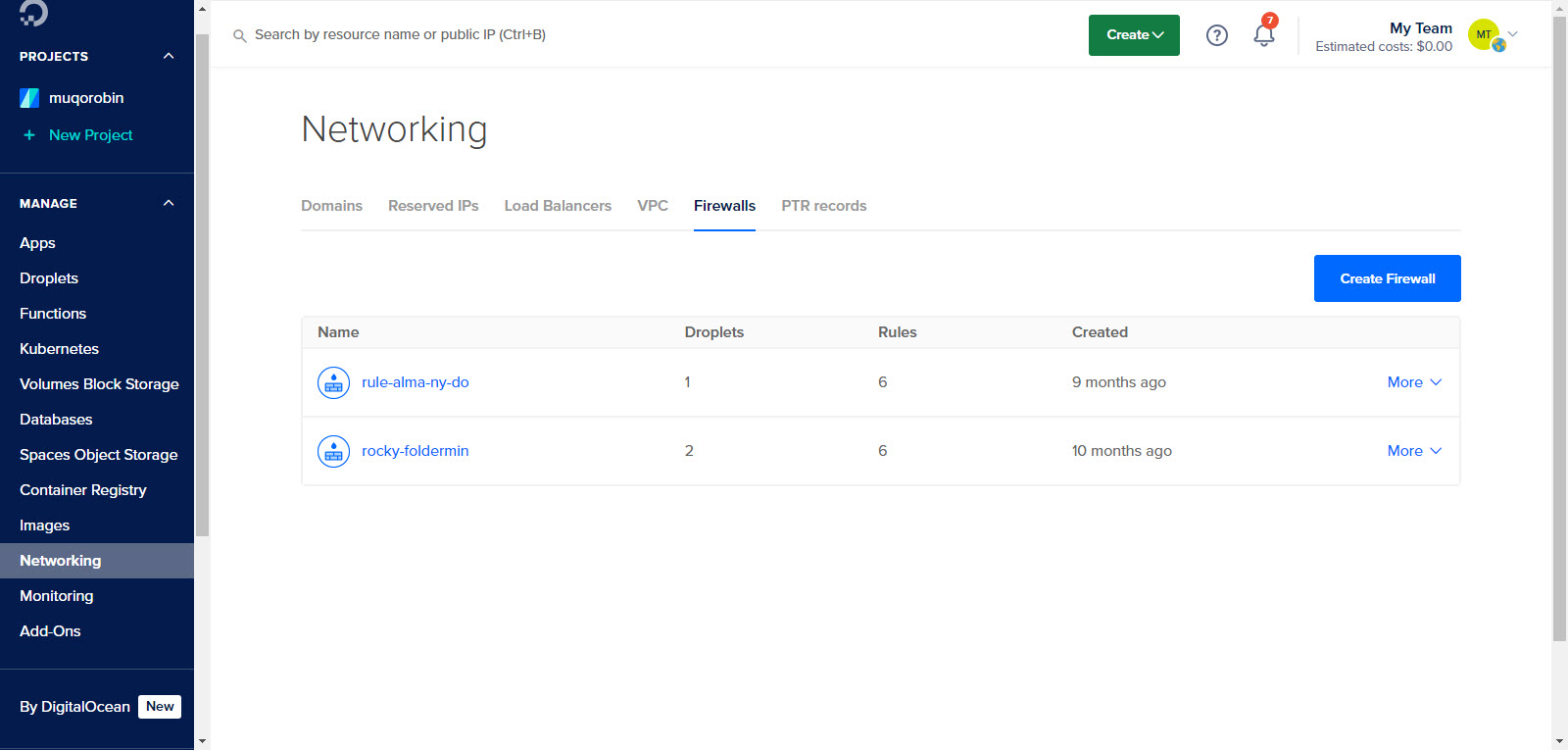Click the sidebar scroll down arrow
Screen dimensions: 1568x750
202,742
